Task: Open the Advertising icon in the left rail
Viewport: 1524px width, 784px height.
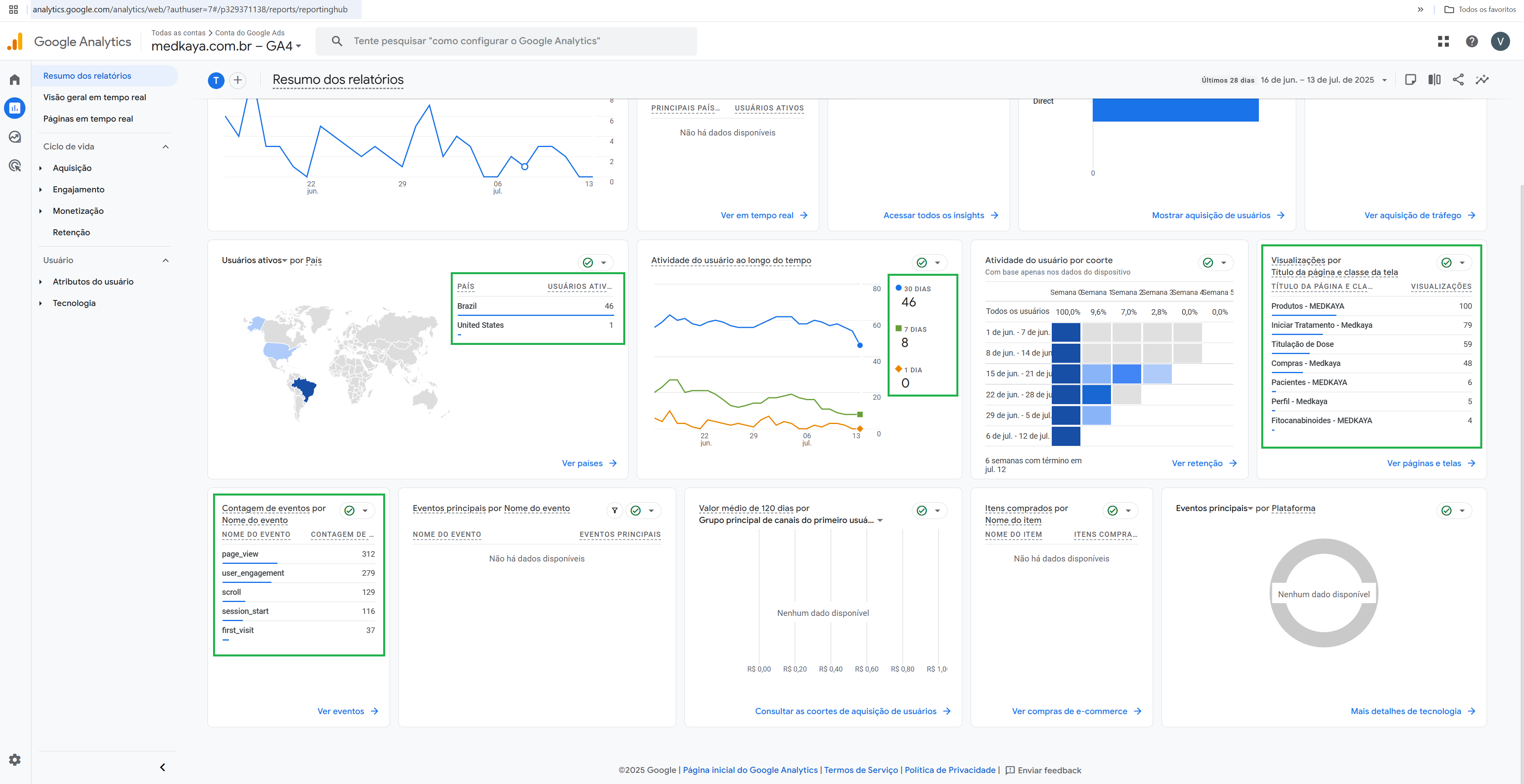Action: click(x=15, y=166)
